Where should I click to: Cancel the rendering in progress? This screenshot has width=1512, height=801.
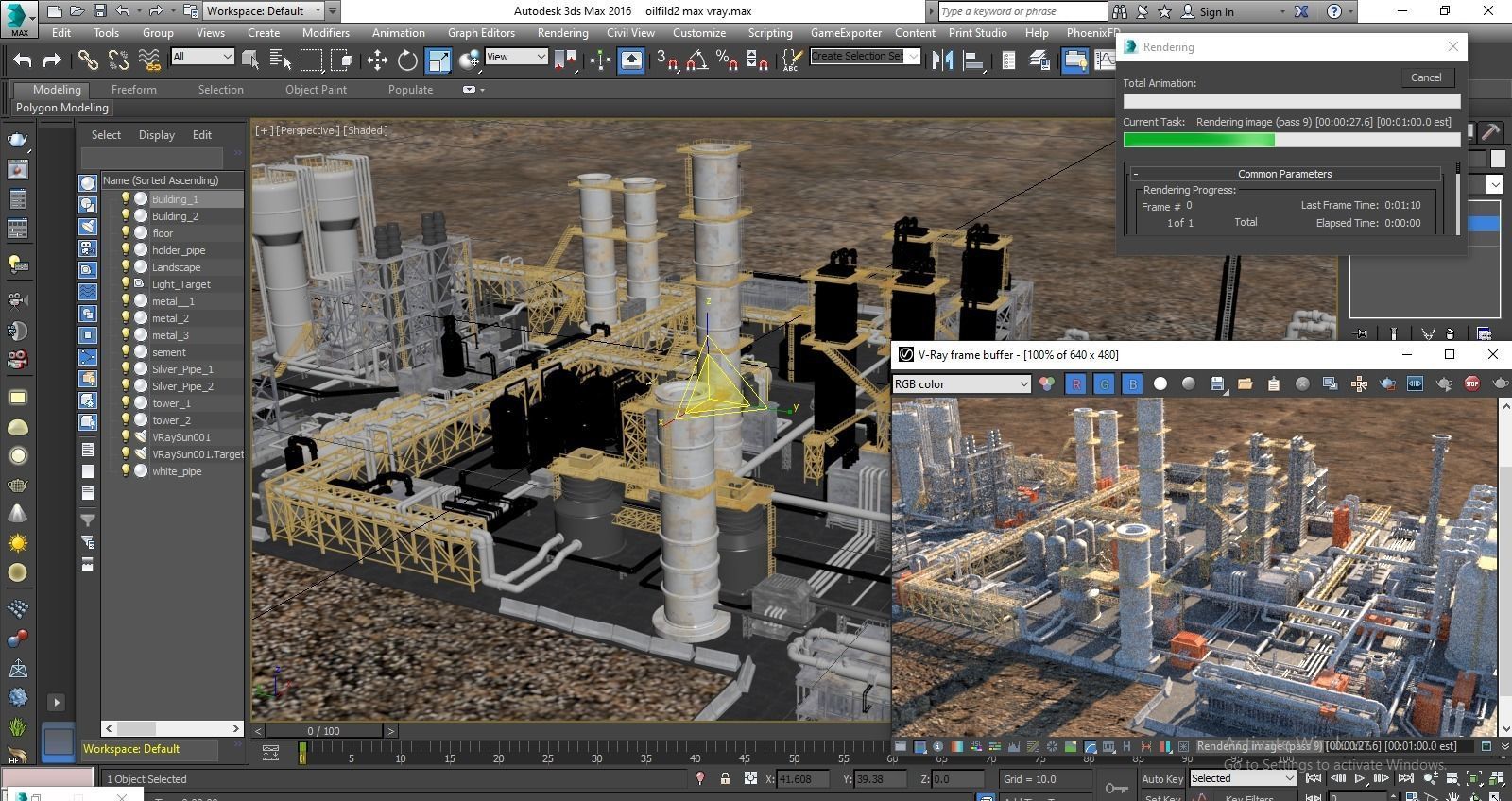(x=1426, y=77)
